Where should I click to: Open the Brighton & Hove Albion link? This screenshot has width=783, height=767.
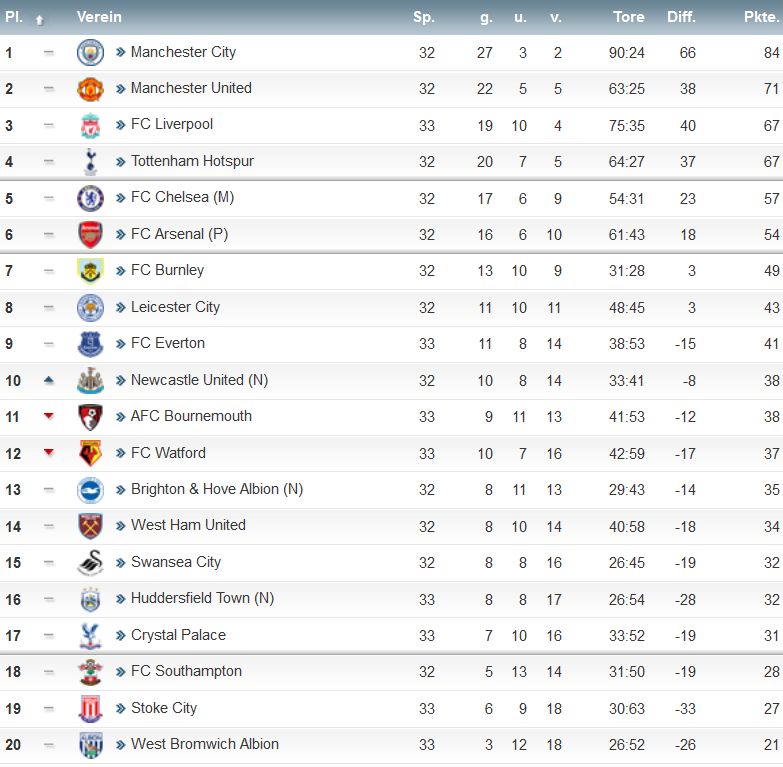217,489
